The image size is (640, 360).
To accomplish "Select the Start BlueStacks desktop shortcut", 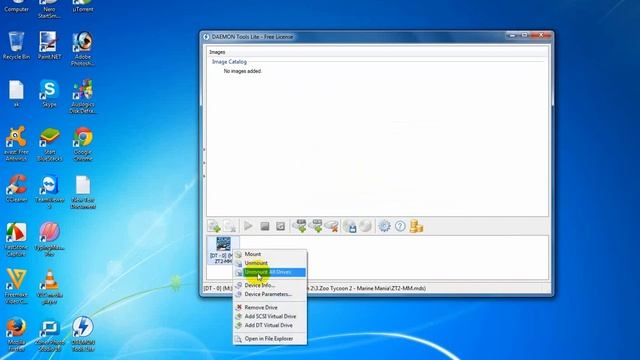I will [49, 144].
